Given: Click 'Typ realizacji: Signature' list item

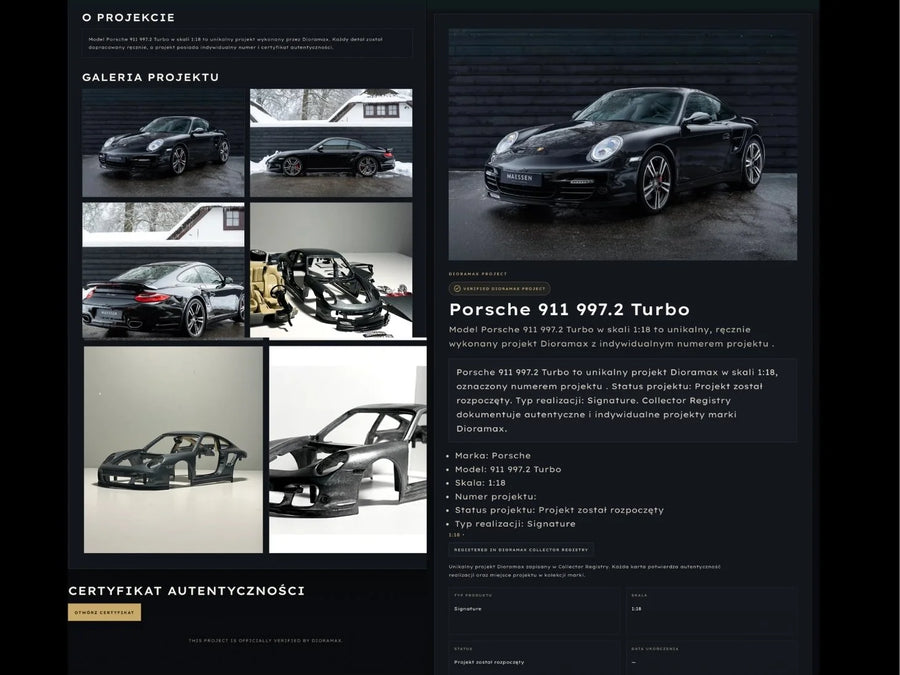Looking at the screenshot, I should 515,524.
